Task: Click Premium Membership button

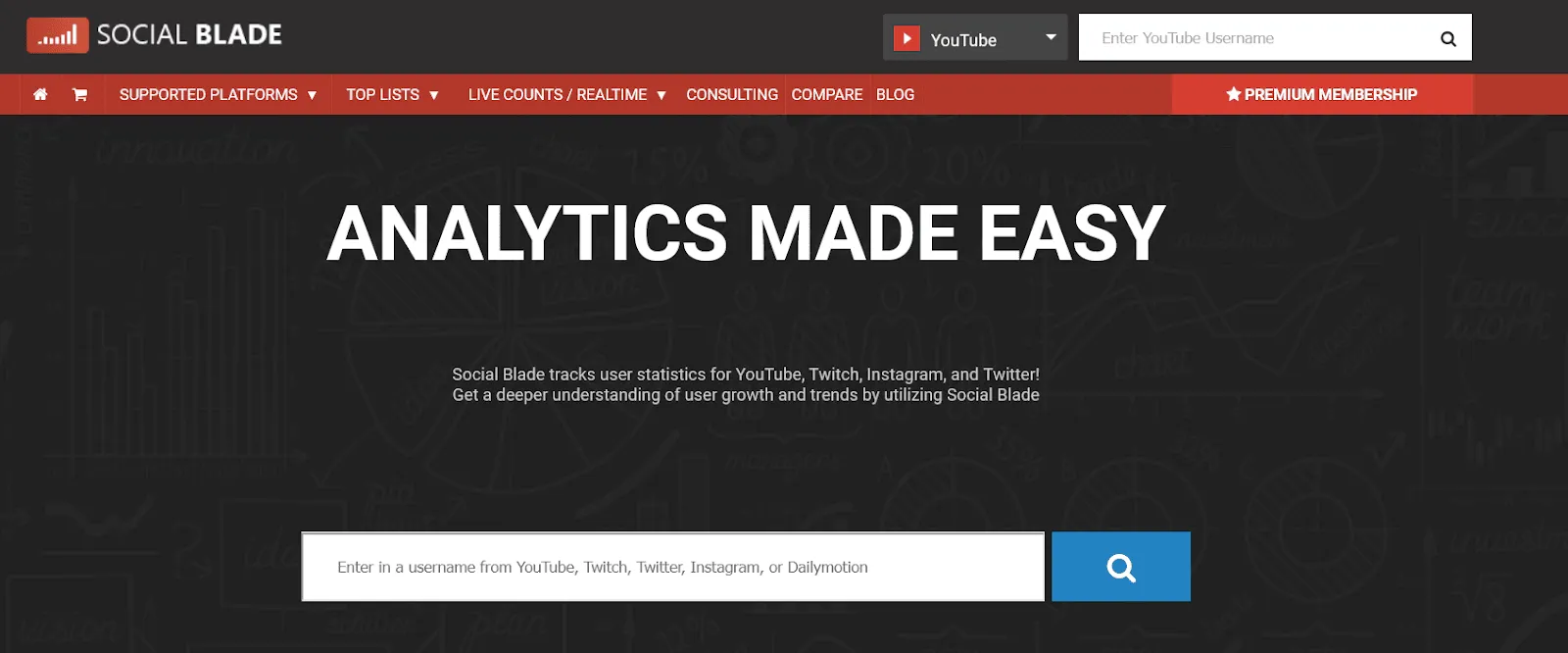Action: tap(1322, 94)
